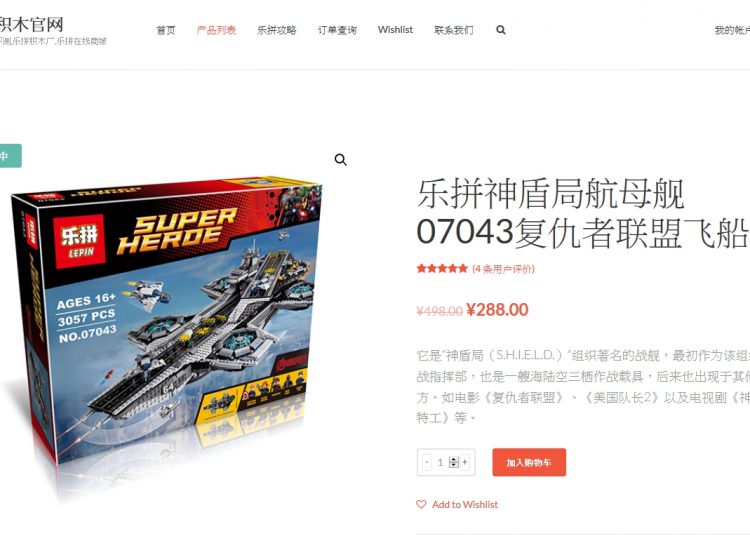This screenshot has width=750, height=536.
Task: Zoom the product image with magnifier icon
Action: tap(340, 159)
